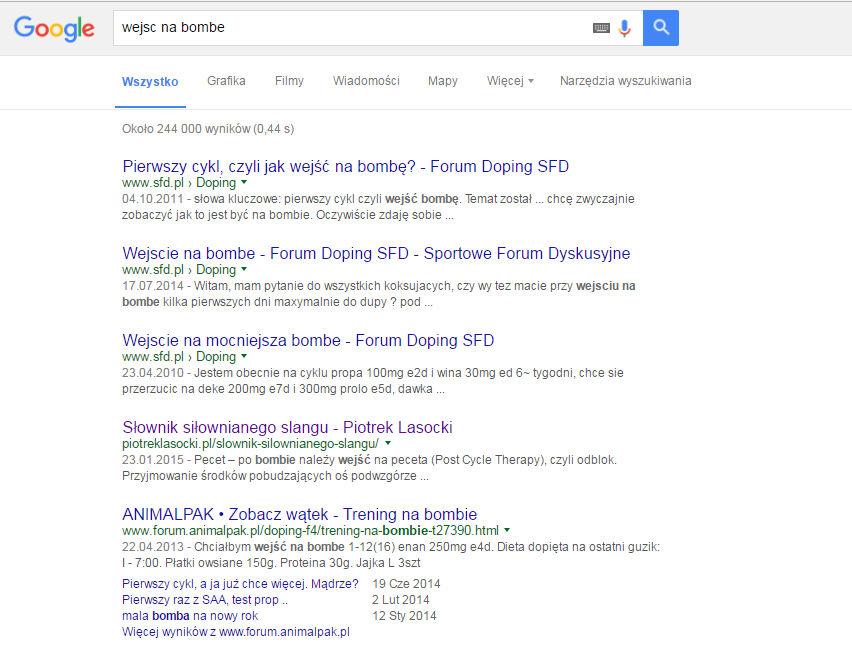
Task: Switch to the Filmy tab
Action: point(289,81)
